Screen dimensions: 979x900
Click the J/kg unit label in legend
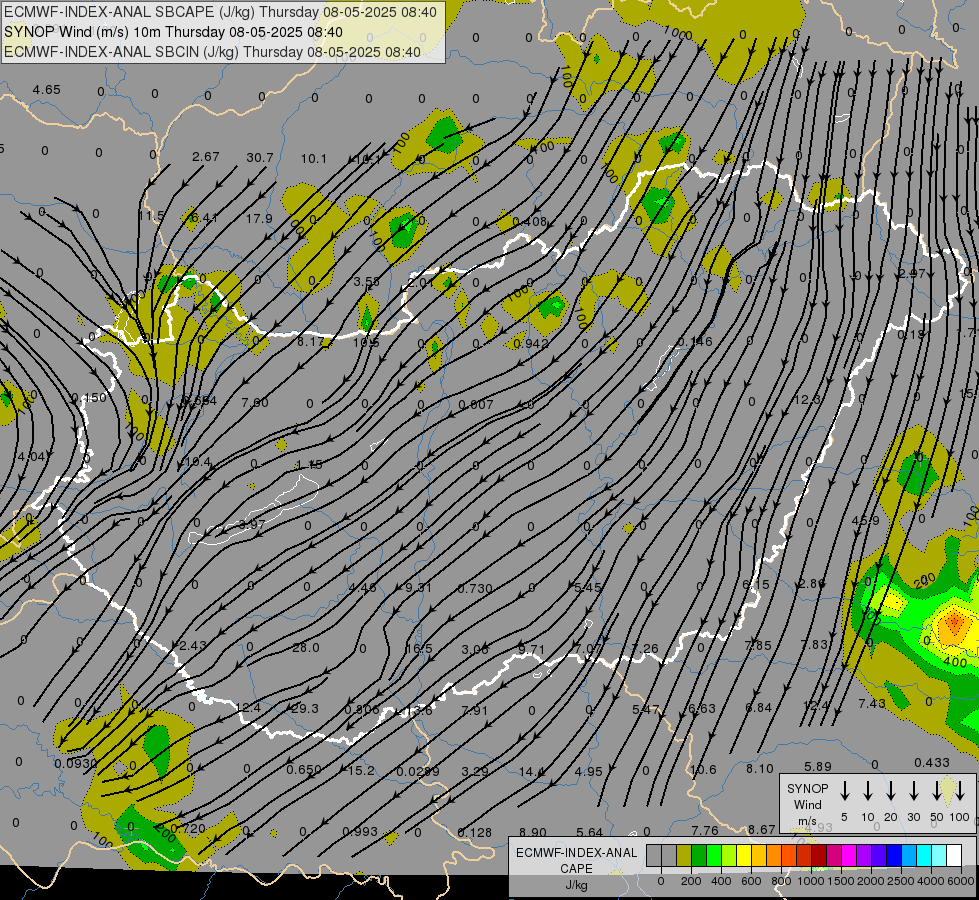pyautogui.click(x=576, y=885)
